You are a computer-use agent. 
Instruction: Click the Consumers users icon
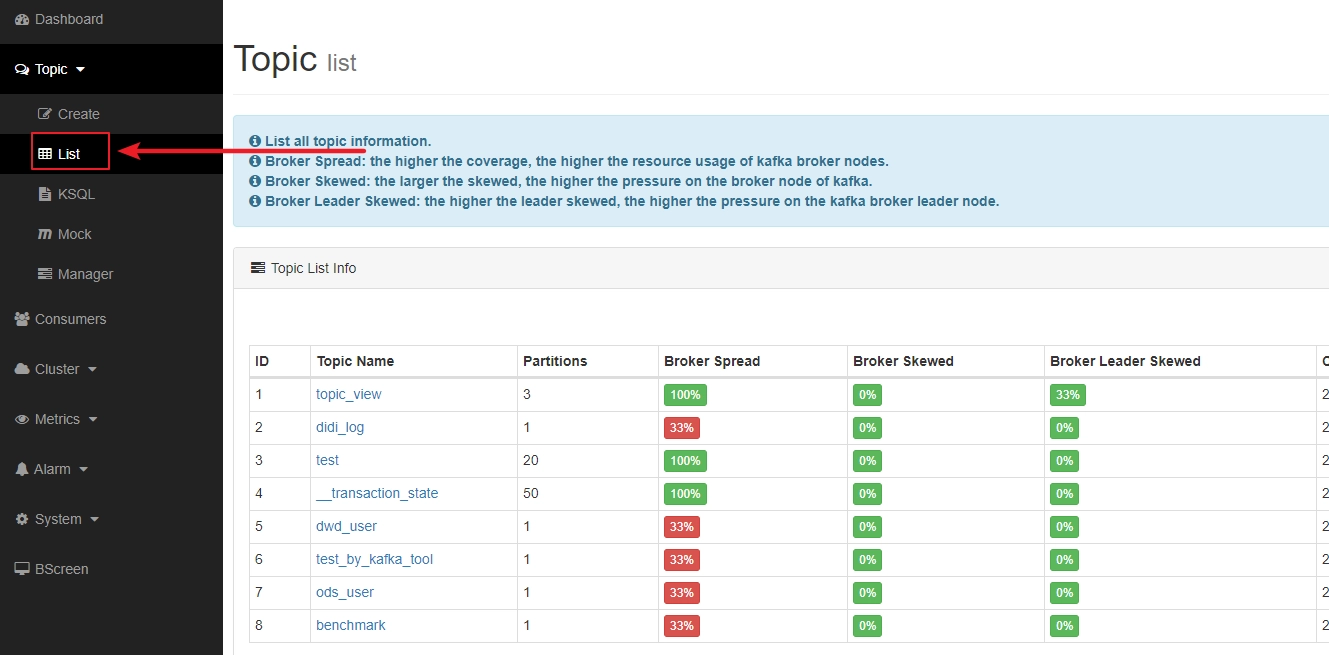(x=22, y=319)
